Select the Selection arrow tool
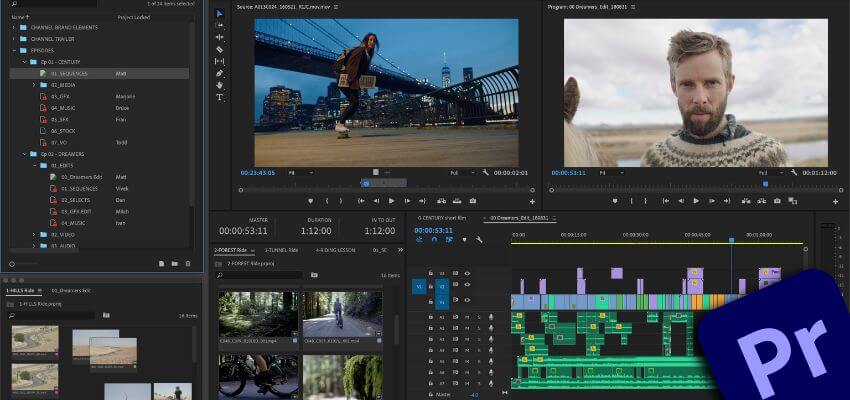The width and height of the screenshot is (850, 400). [x=220, y=14]
